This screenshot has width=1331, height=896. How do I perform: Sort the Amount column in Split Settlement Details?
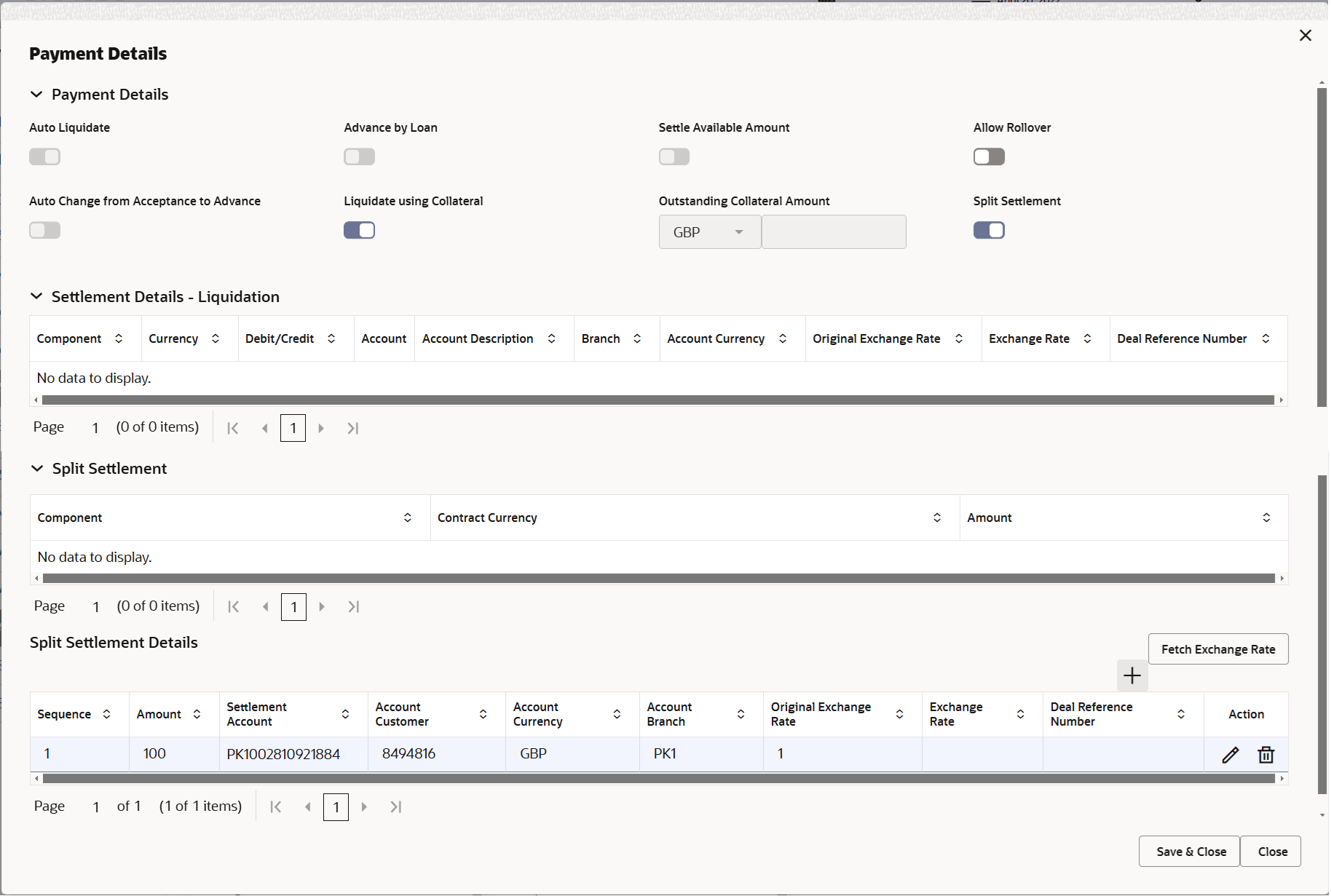click(198, 714)
